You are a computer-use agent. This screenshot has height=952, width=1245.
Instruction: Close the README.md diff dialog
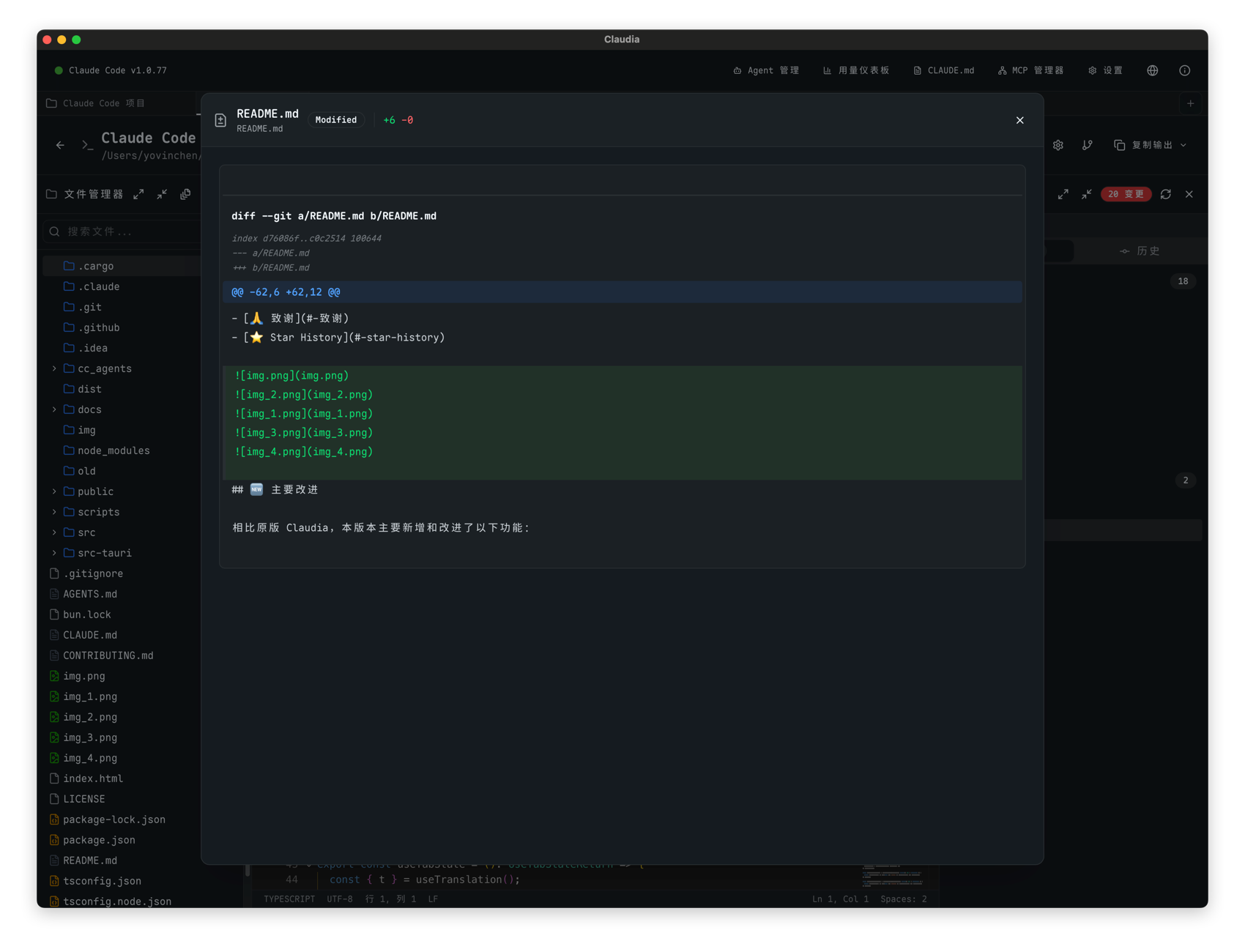coord(1019,120)
